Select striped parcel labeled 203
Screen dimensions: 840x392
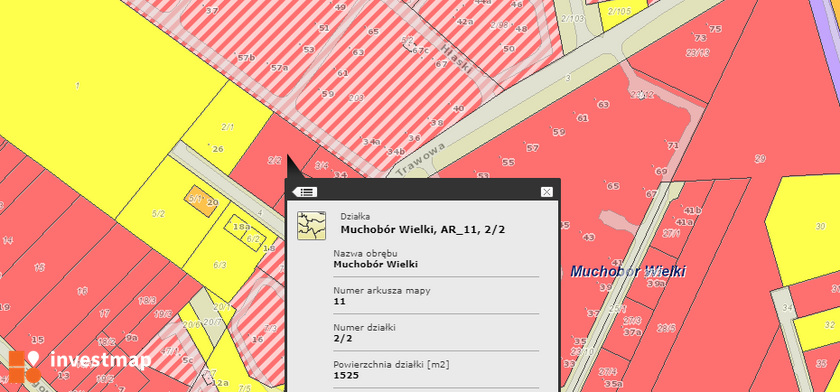pos(356,98)
